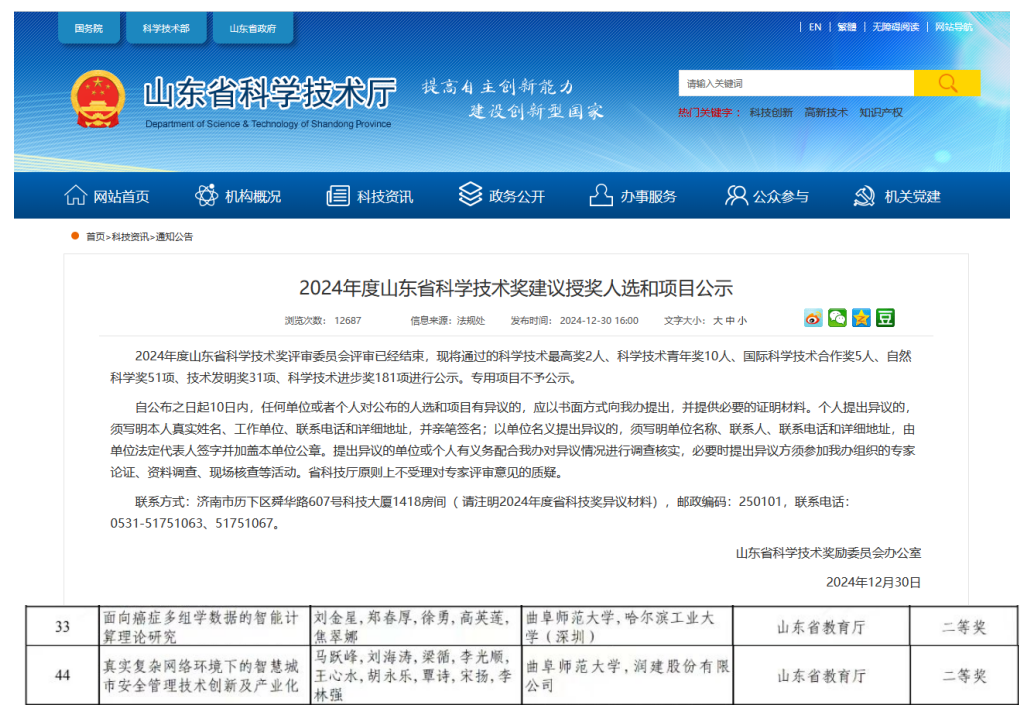
Task: Open 办事服务 navigation item
Action: pyautogui.click(x=633, y=196)
